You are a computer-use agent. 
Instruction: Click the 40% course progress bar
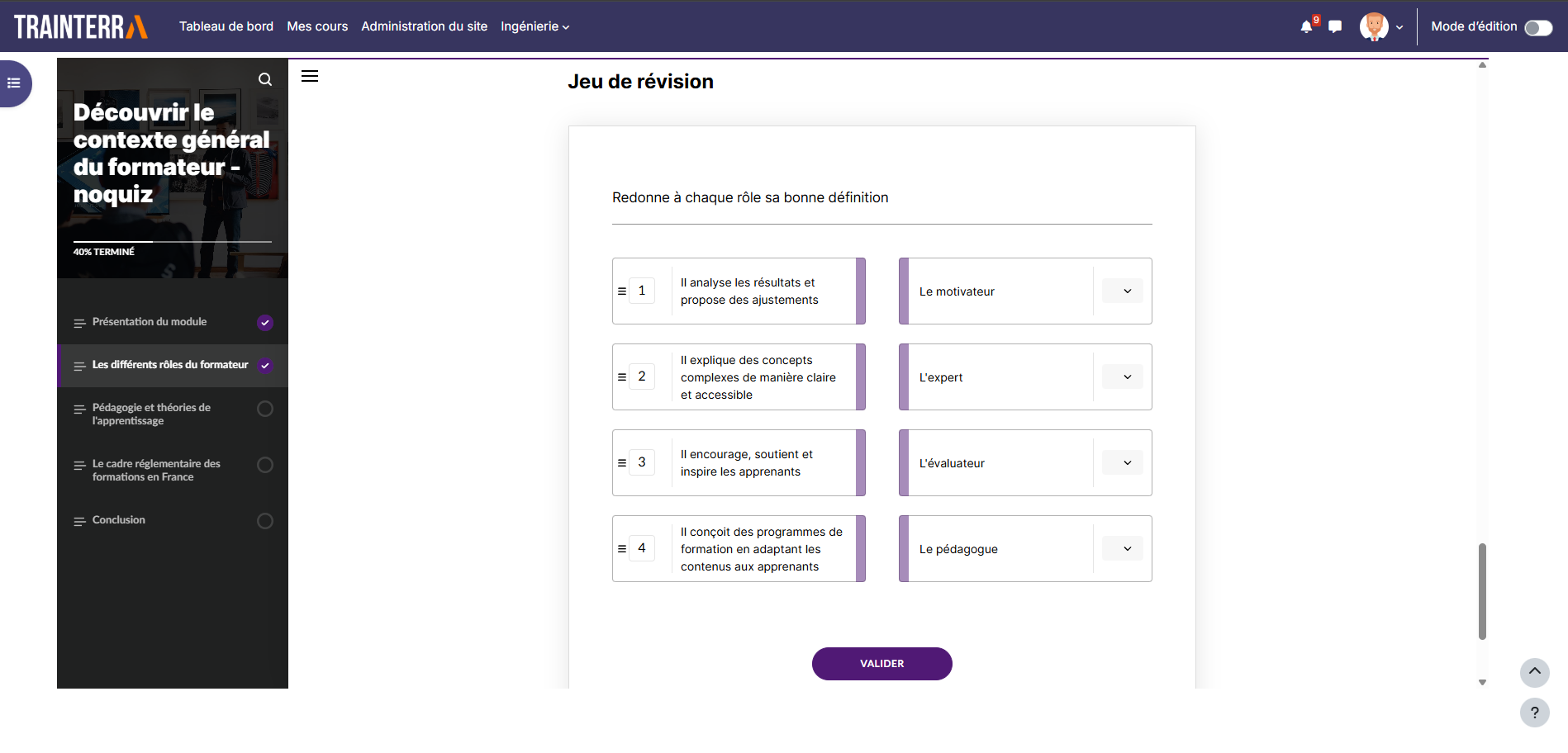tap(172, 240)
